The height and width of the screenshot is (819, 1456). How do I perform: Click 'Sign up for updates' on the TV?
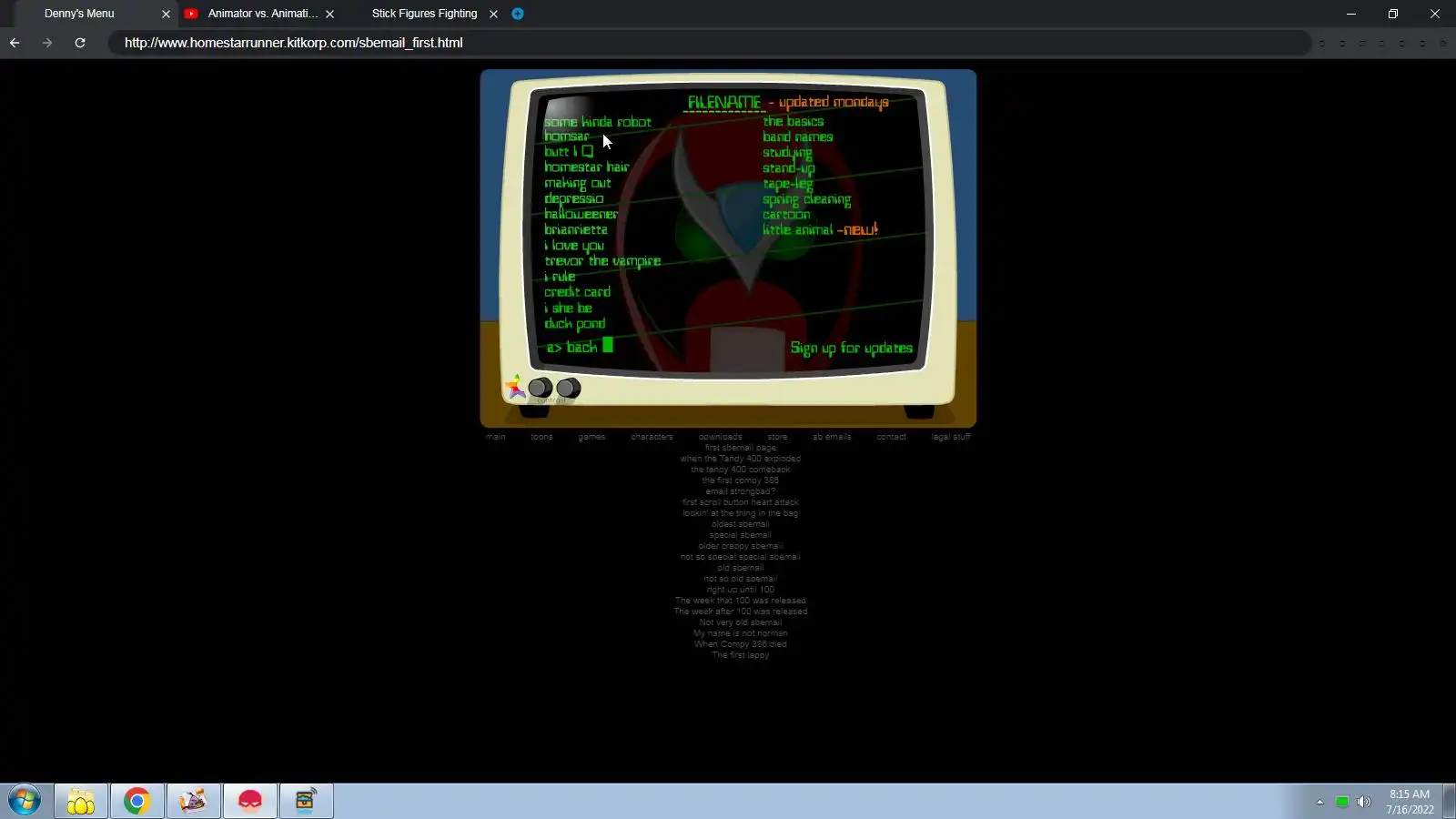(x=852, y=348)
